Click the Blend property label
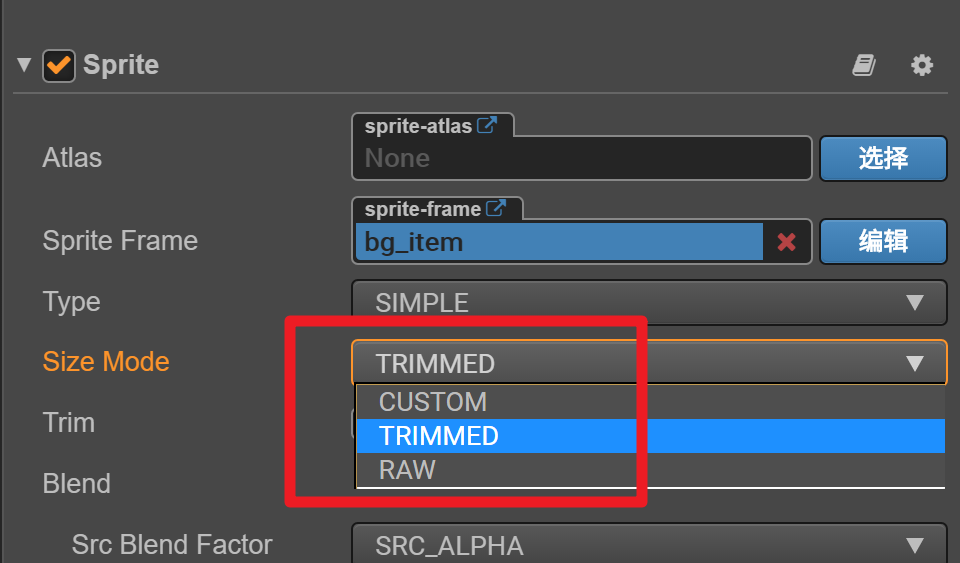 point(76,484)
